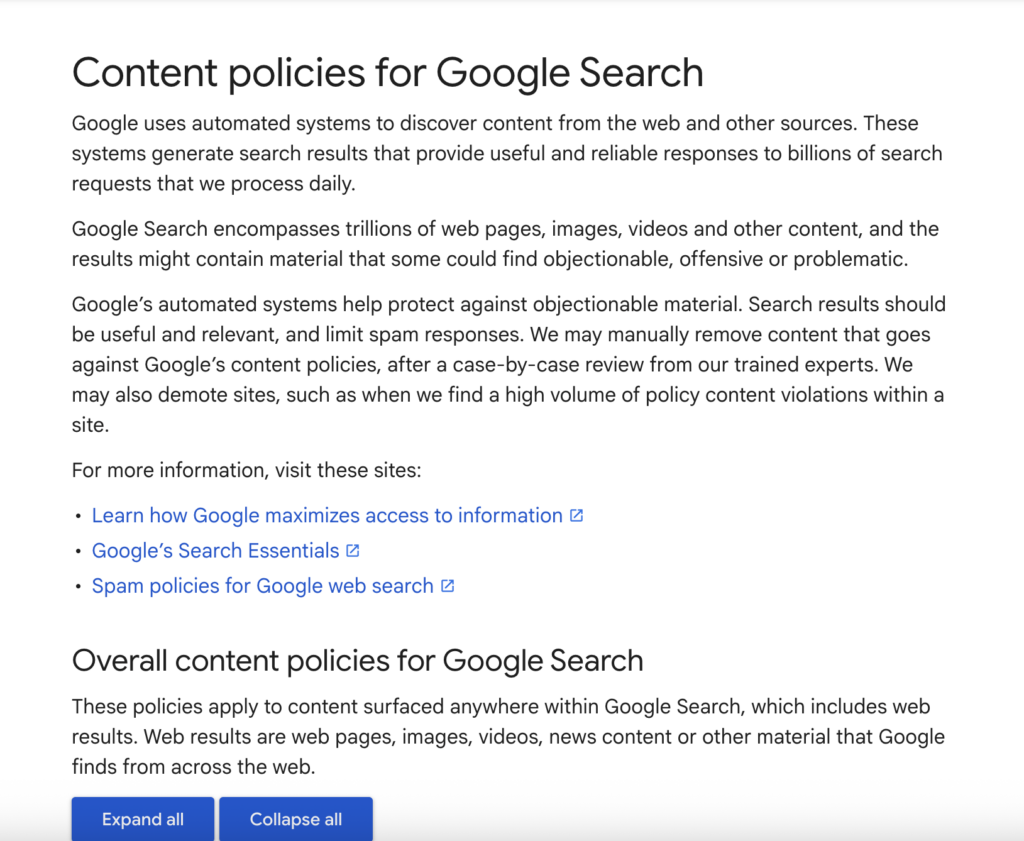The image size is (1024, 841).
Task: Open the Google's Search Essentials link
Action: [x=215, y=551]
